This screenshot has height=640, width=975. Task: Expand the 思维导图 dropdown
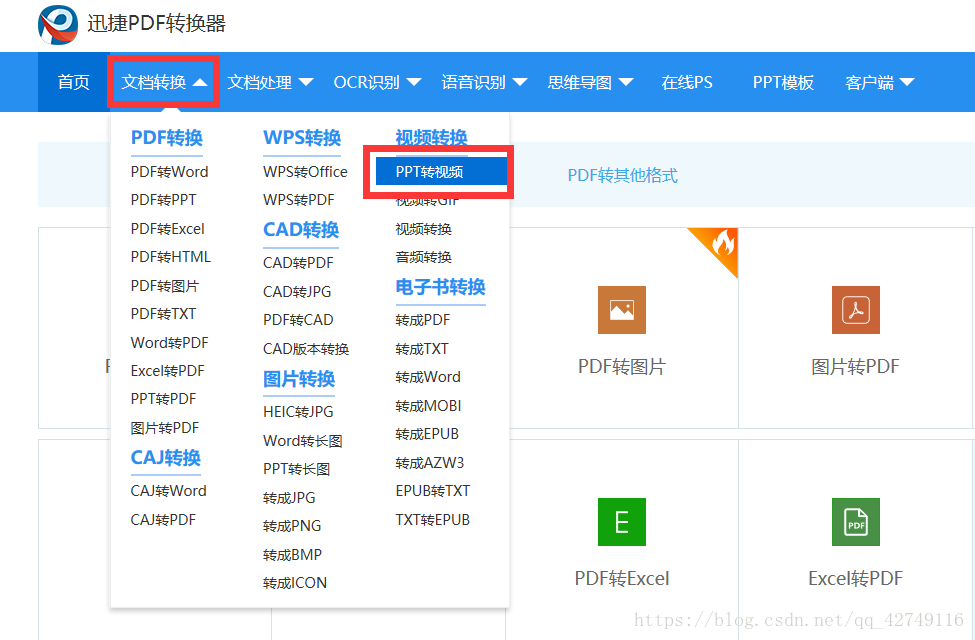(590, 82)
